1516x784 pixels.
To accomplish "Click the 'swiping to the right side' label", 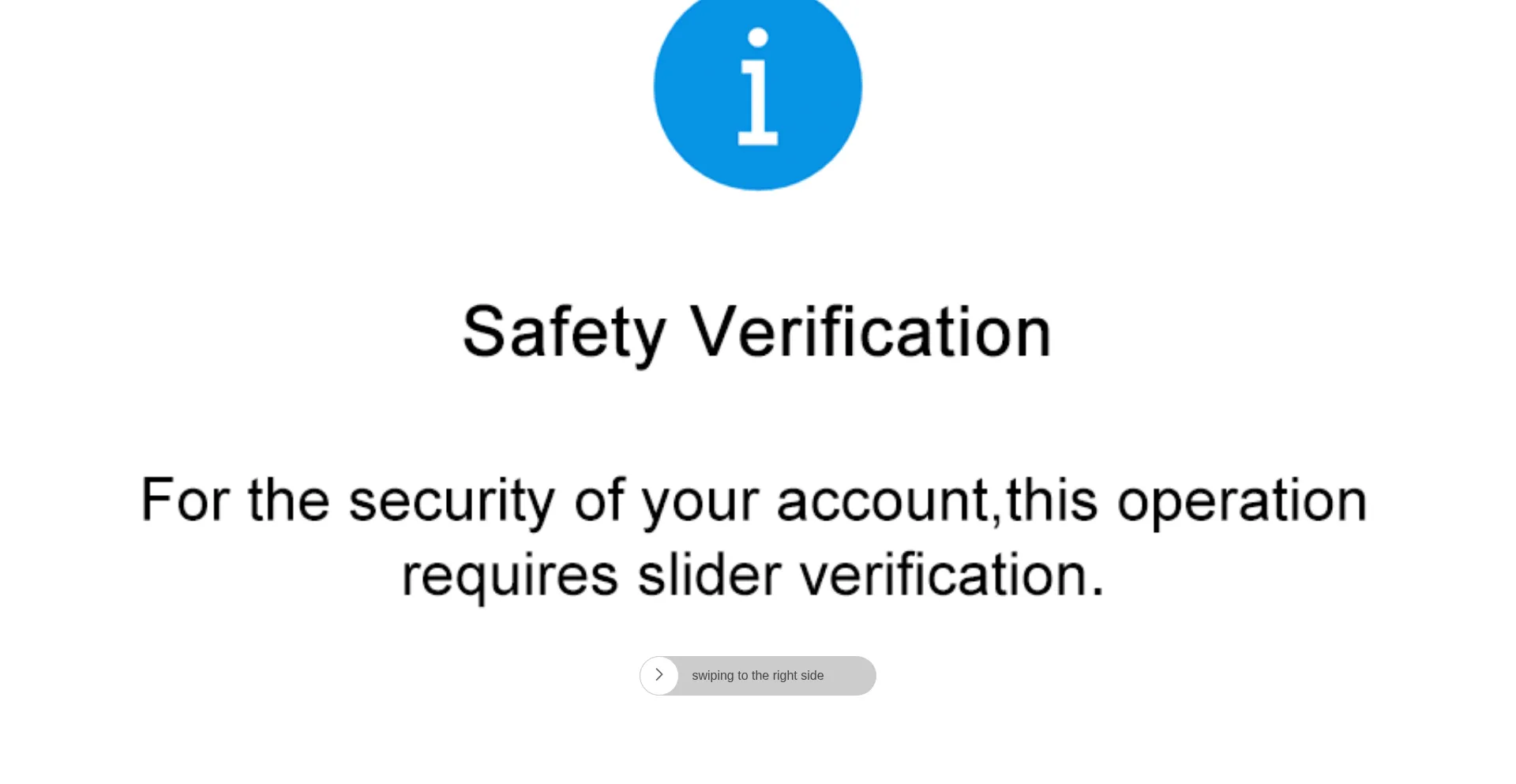I will click(x=757, y=676).
